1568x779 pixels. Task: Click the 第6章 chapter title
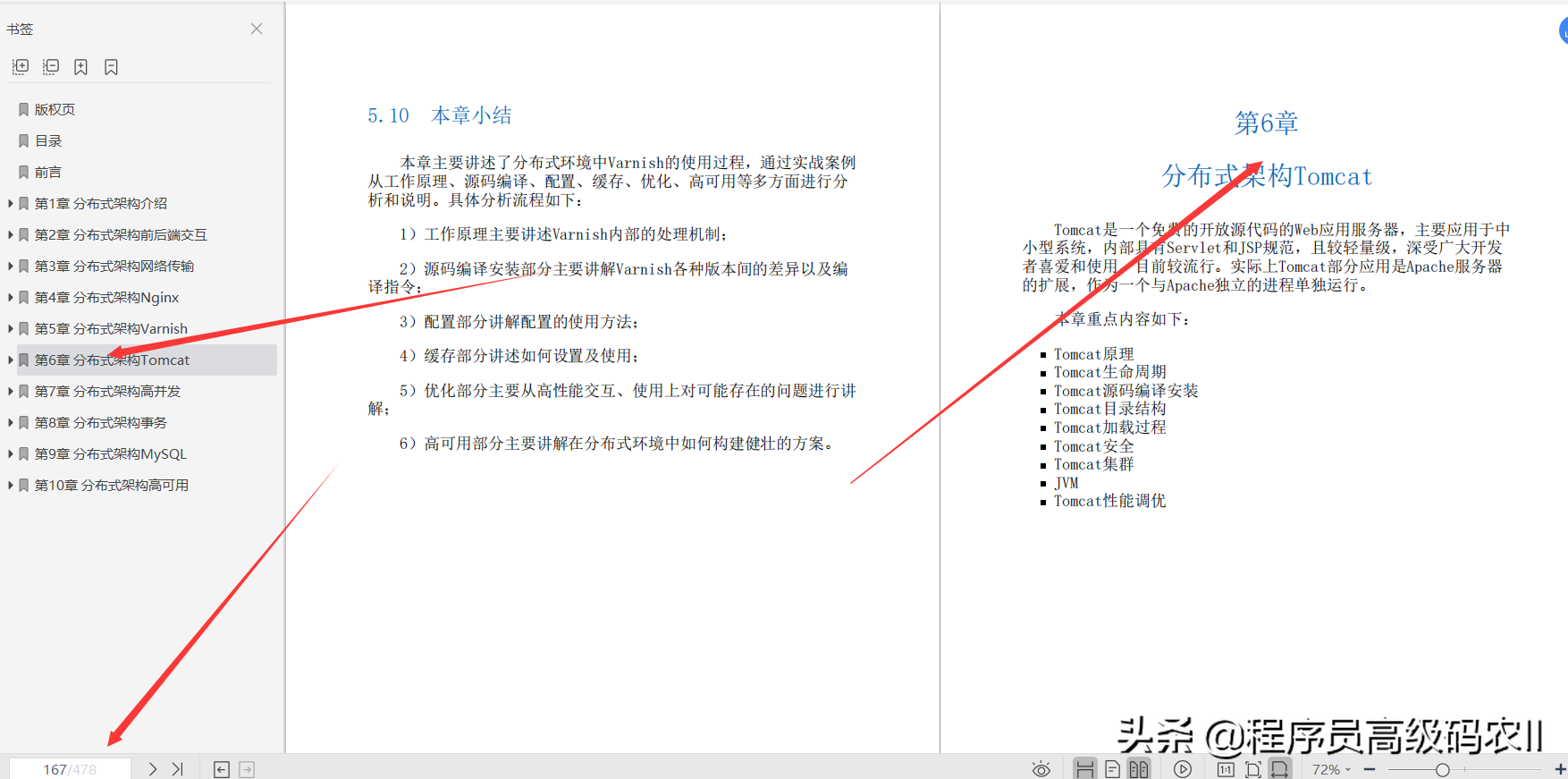[x=1267, y=123]
